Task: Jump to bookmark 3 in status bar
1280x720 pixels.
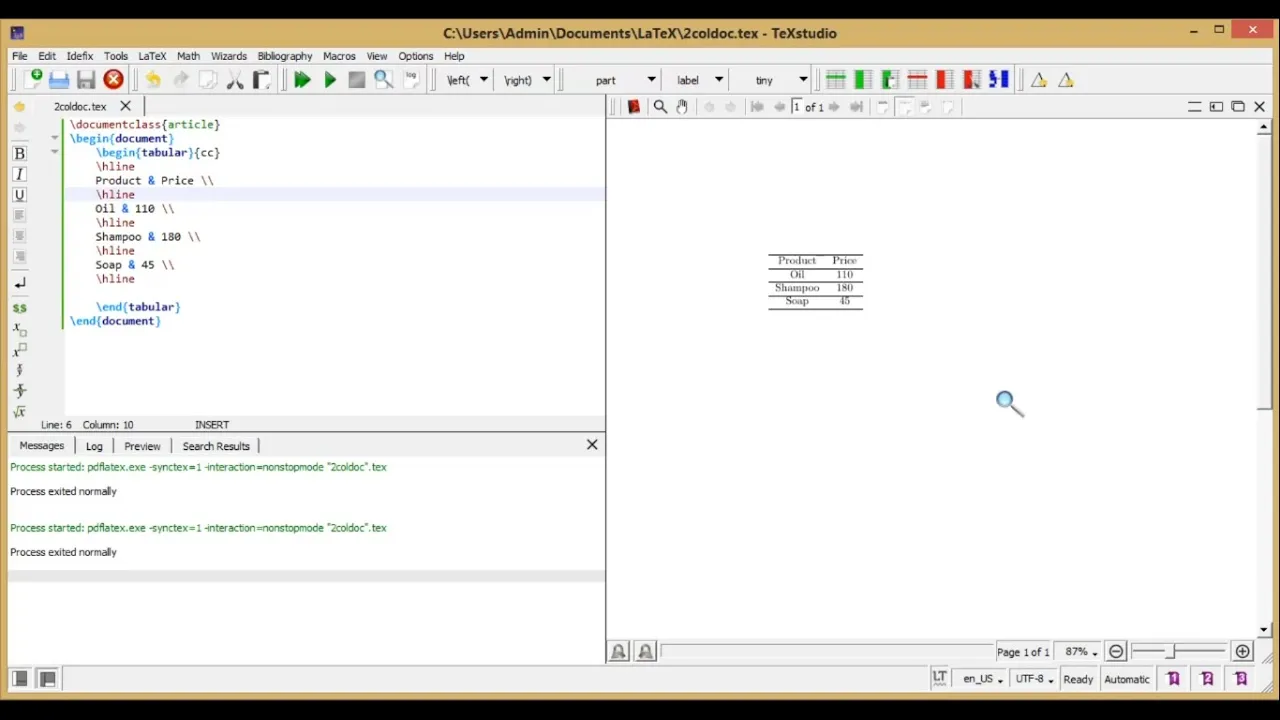Action: 1241,679
